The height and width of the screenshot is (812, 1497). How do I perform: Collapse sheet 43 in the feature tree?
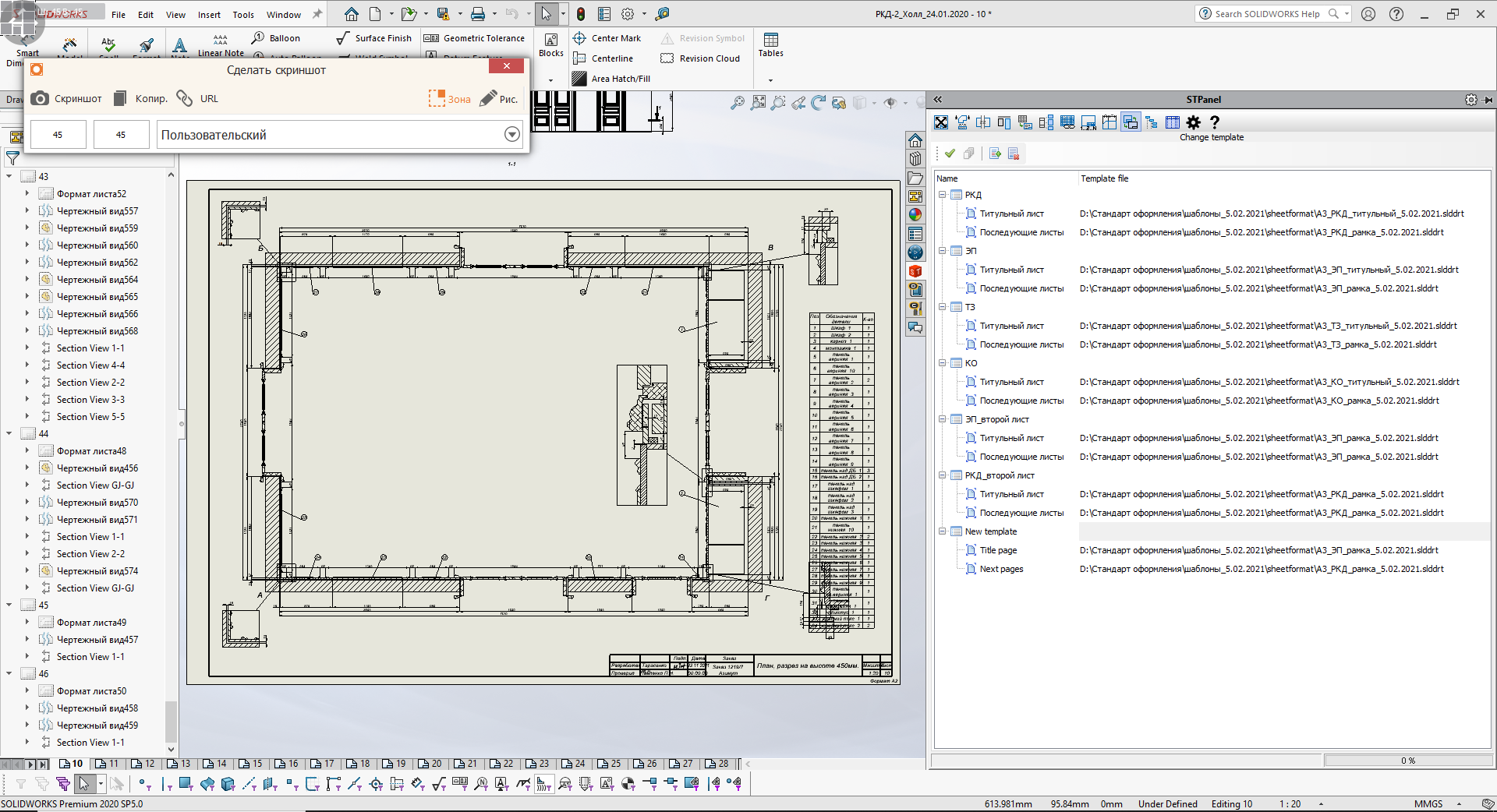pyautogui.click(x=9, y=177)
